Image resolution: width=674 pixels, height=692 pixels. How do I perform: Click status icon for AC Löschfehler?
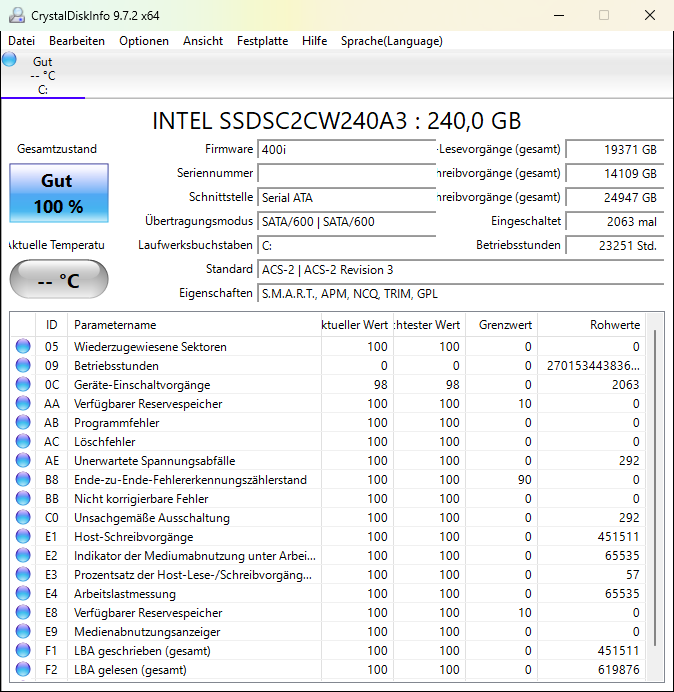[x=23, y=441]
